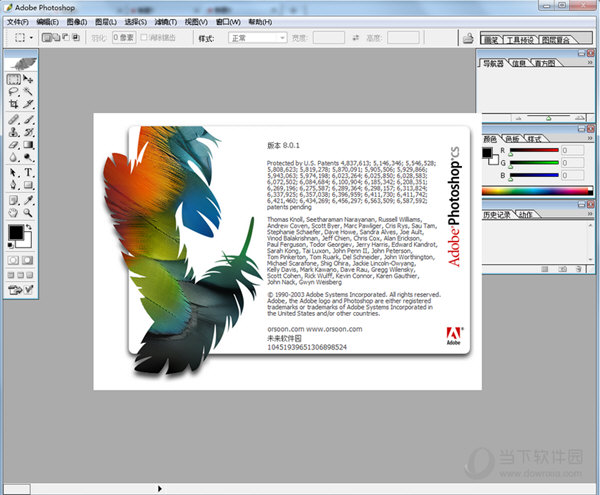Open the 选择(S) menu
Viewport: 600px width, 495px height.
[x=135, y=22]
